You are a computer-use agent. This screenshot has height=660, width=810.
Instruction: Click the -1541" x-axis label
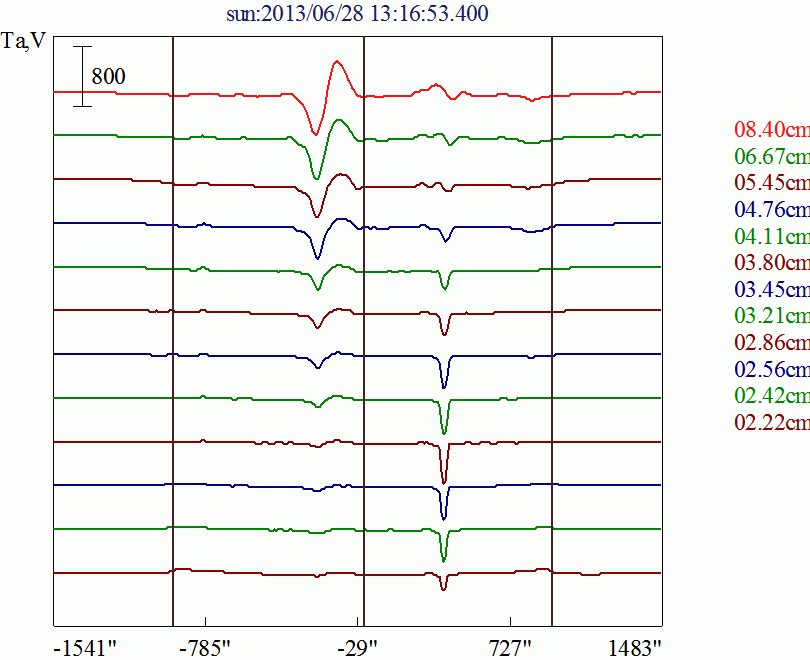pos(85,648)
